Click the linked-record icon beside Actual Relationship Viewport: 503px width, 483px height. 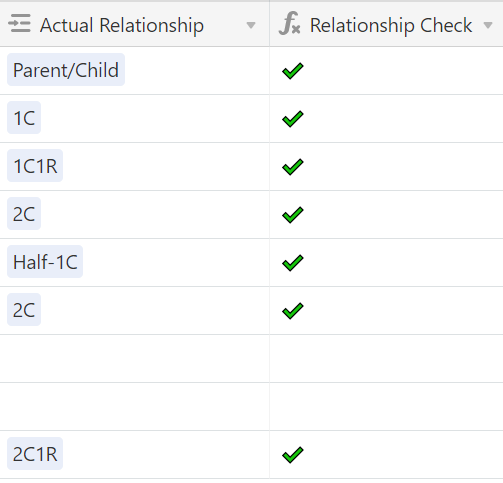click(19, 24)
